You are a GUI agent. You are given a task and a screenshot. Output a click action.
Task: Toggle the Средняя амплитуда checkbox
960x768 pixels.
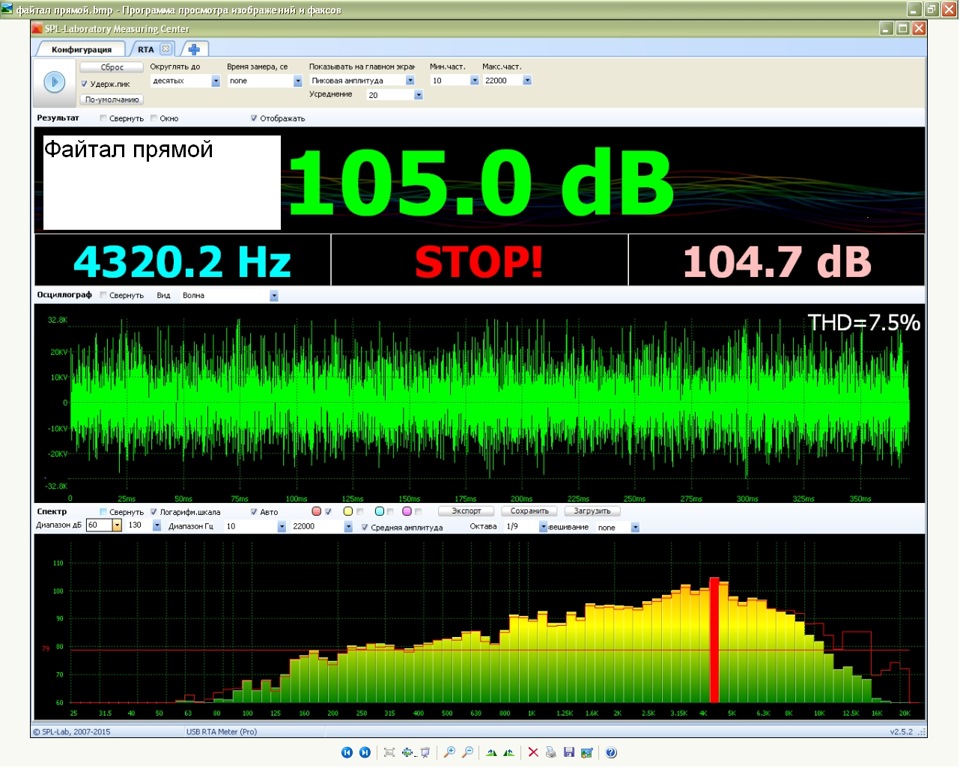(365, 527)
